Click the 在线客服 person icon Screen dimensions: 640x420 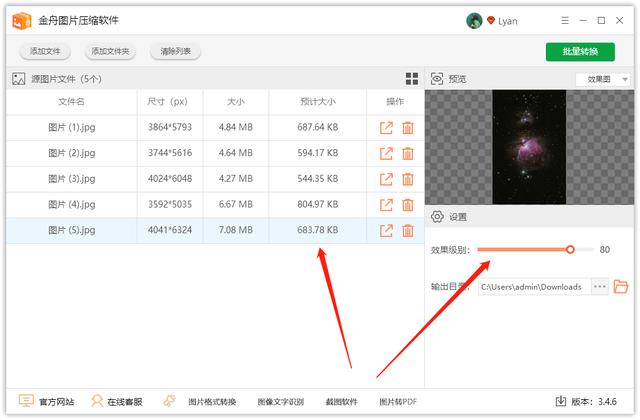tap(97, 401)
